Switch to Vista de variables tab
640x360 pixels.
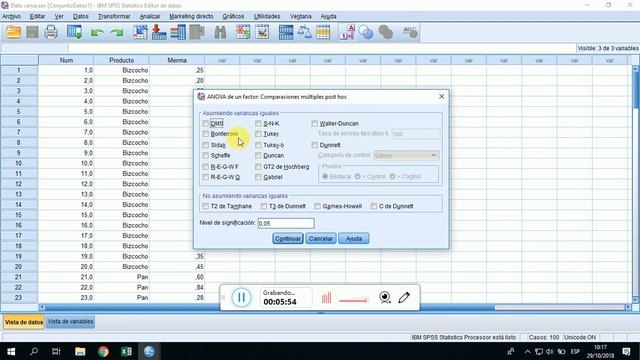pyautogui.click(x=70, y=322)
